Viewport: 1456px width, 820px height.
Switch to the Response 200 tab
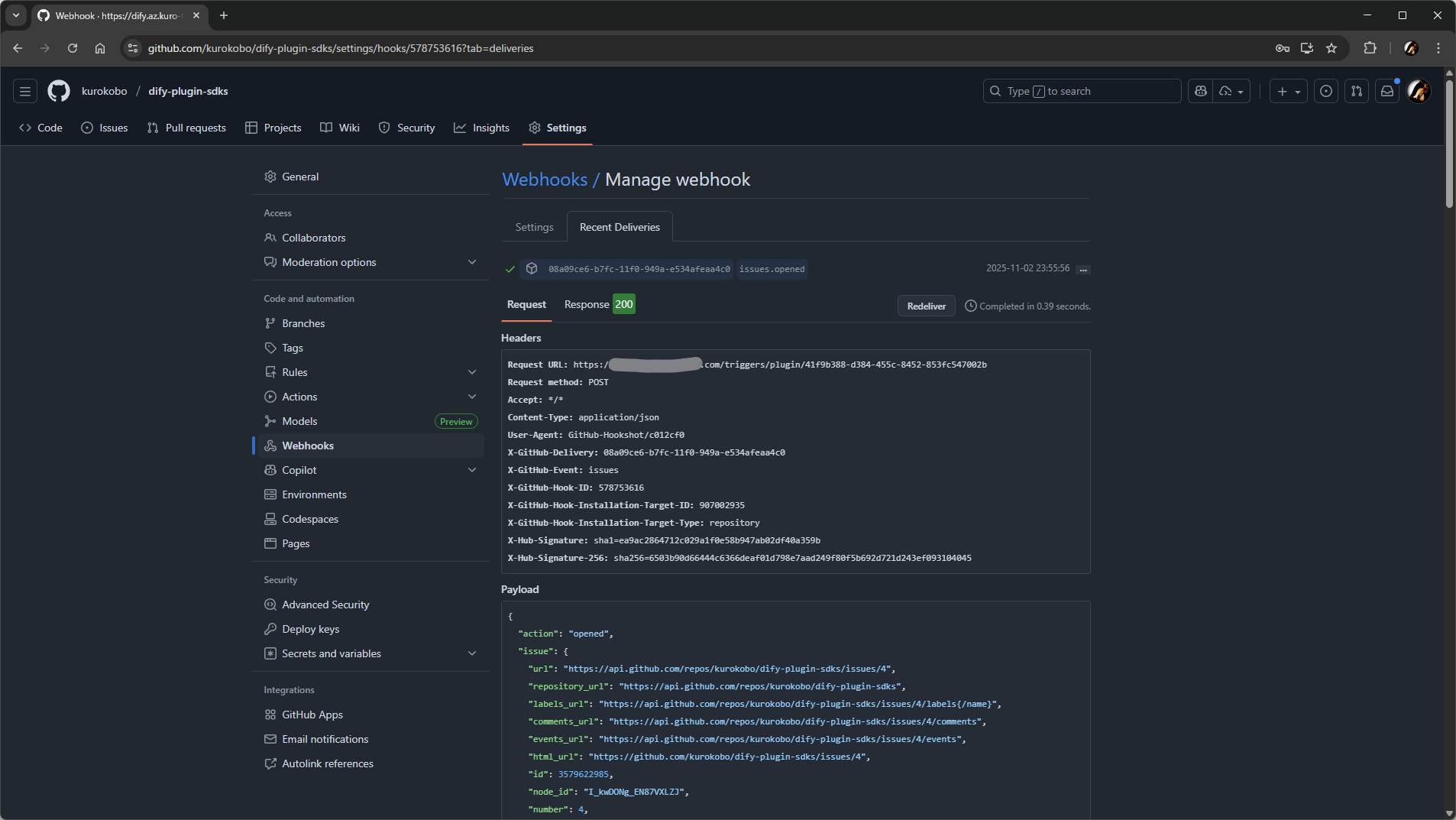[x=599, y=304]
